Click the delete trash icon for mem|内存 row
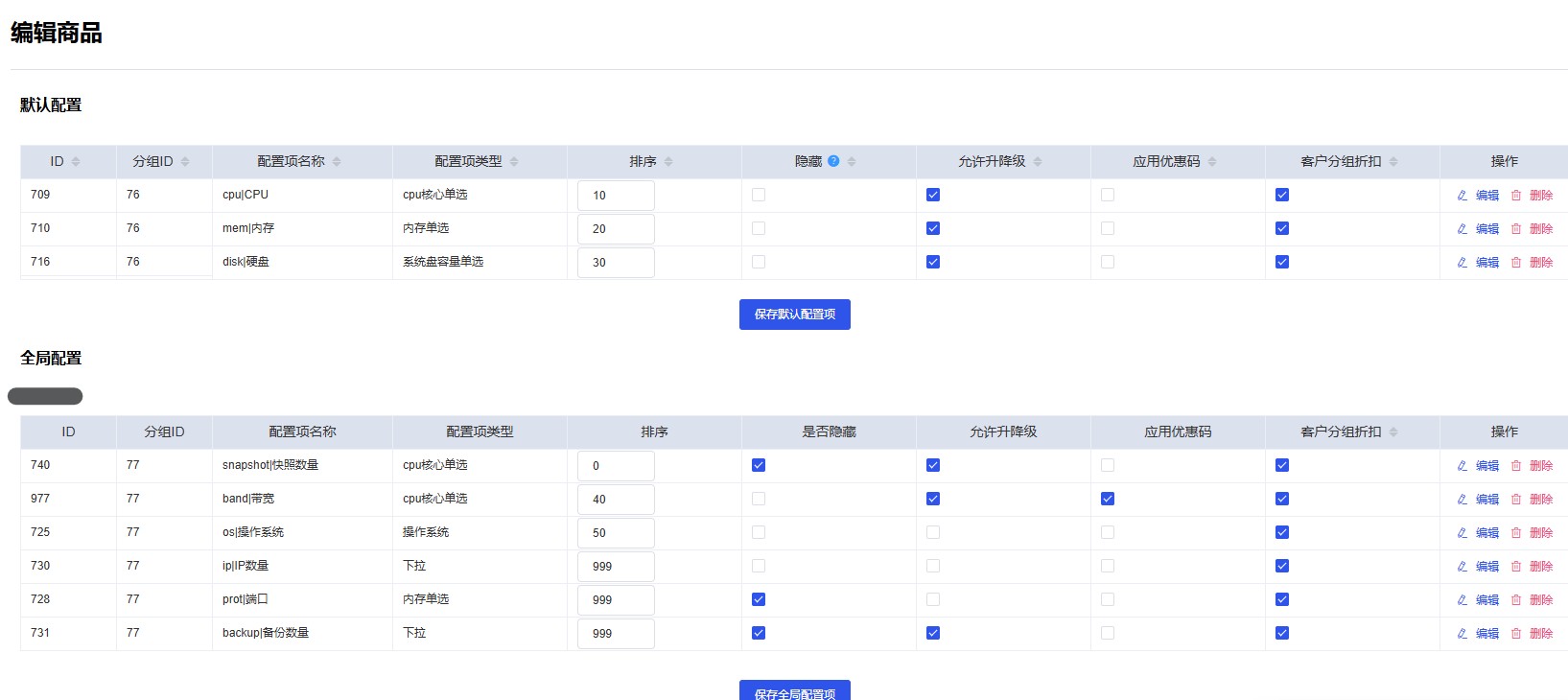 [1516, 229]
